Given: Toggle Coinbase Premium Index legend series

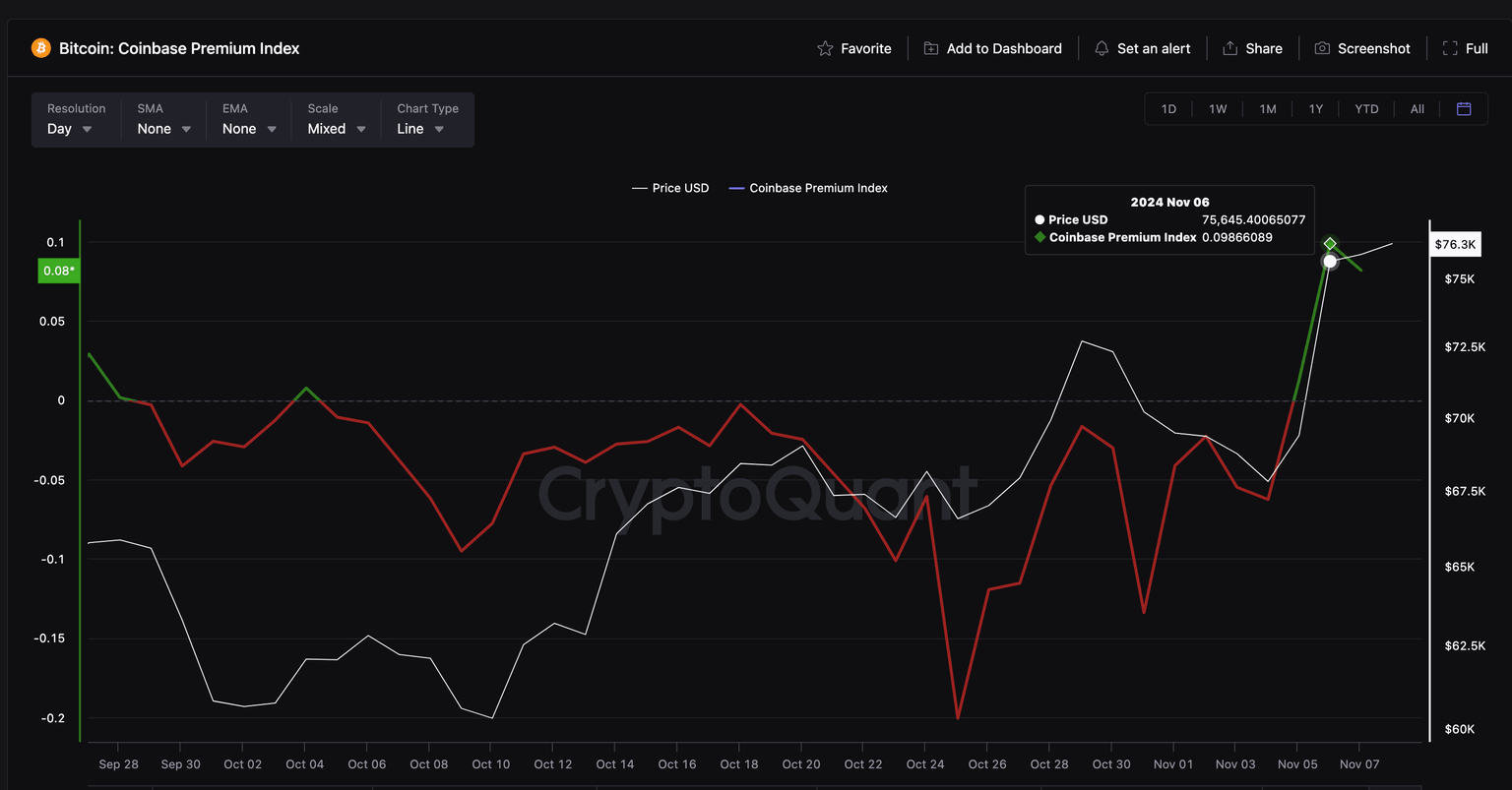Looking at the screenshot, I should click(808, 188).
